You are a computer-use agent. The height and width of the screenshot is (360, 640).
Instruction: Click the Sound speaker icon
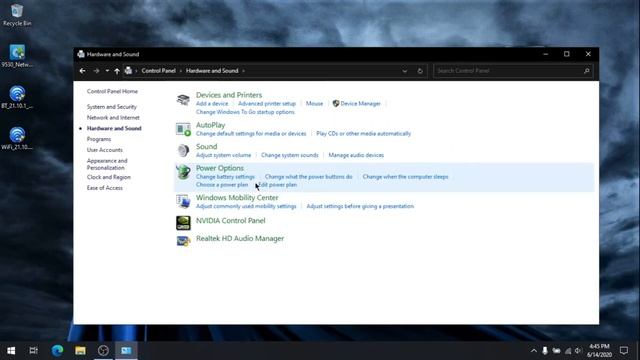pos(183,151)
